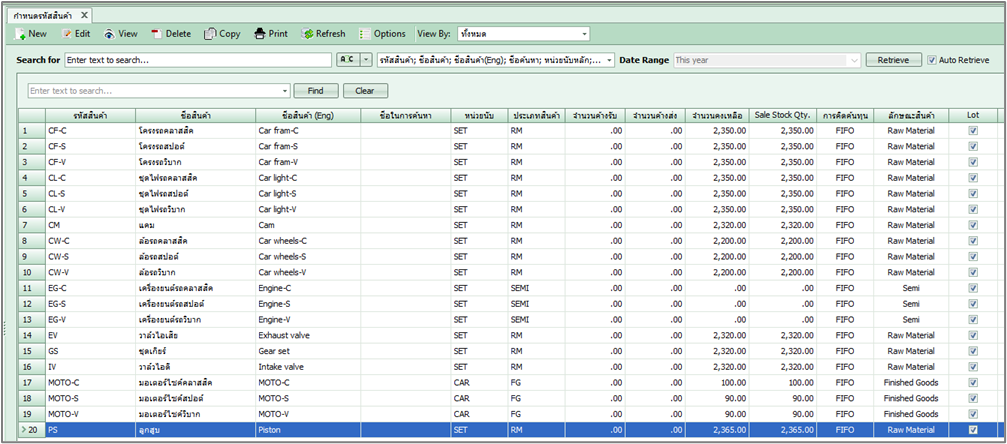Open the Options toolbar item
This screenshot has height=444, width=1007.
coord(382,34)
